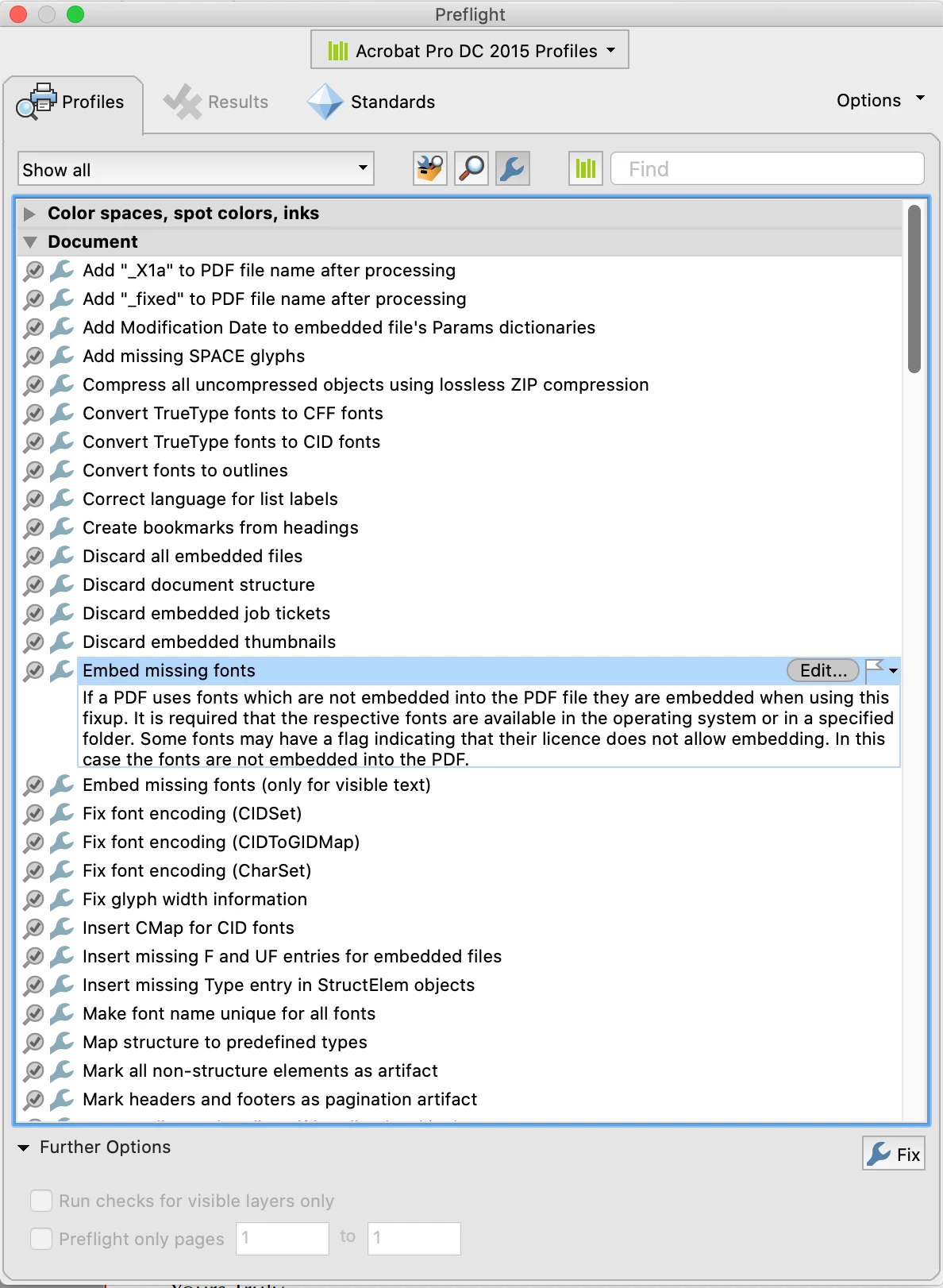Viewport: 943px width, 1288px height.
Task: Click the Fix button
Action: pyautogui.click(x=894, y=1153)
